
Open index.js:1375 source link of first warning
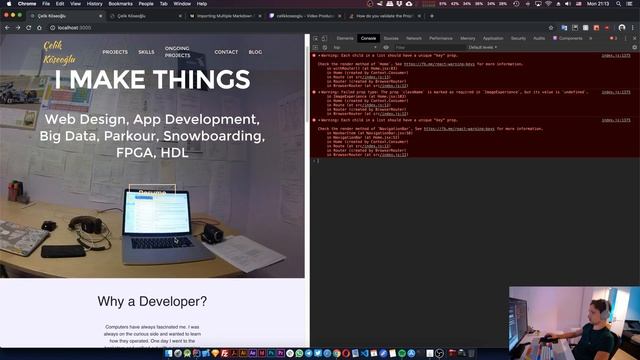pyautogui.click(x=616, y=55)
